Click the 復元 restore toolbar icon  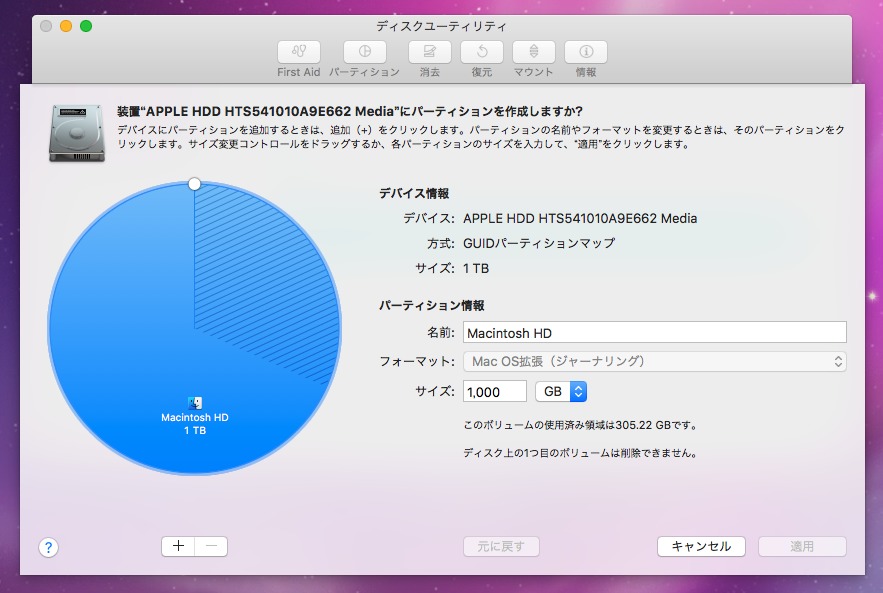481,52
